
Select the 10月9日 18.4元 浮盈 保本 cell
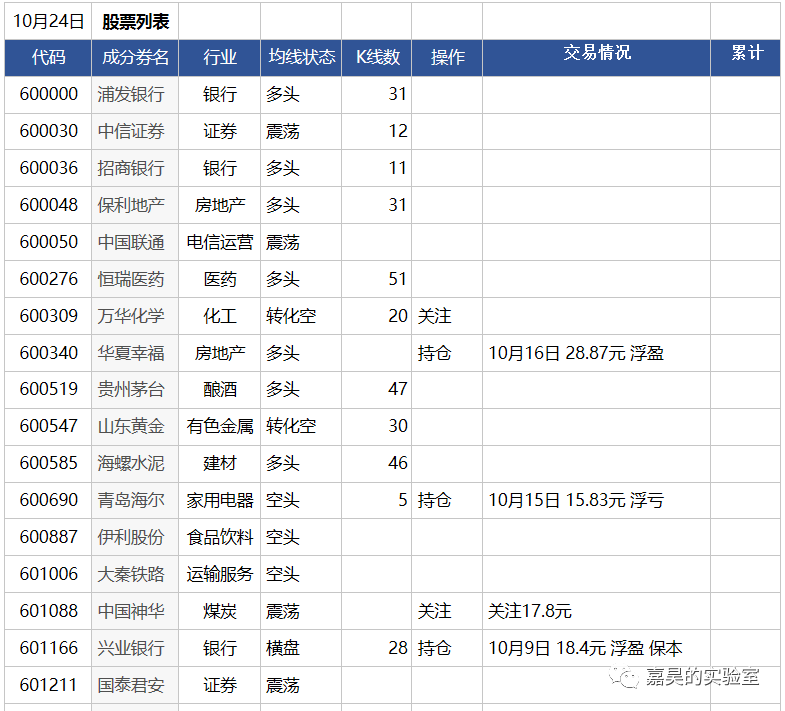[x=596, y=648]
